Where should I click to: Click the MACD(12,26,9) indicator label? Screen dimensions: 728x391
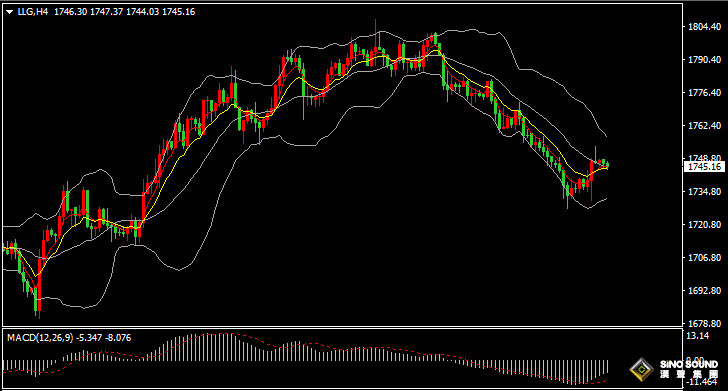coord(40,338)
